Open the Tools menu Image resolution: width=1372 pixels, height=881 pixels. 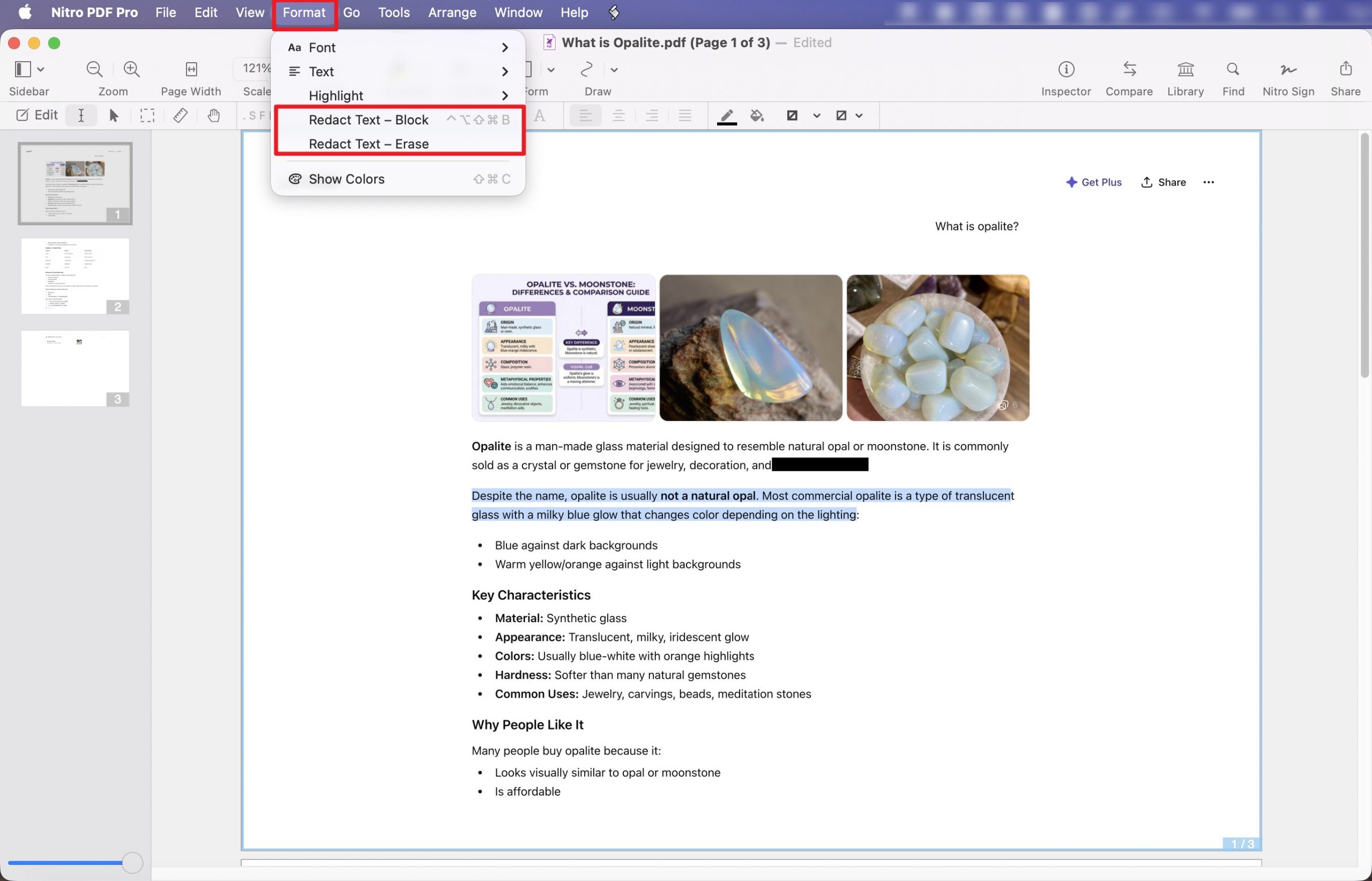click(394, 12)
